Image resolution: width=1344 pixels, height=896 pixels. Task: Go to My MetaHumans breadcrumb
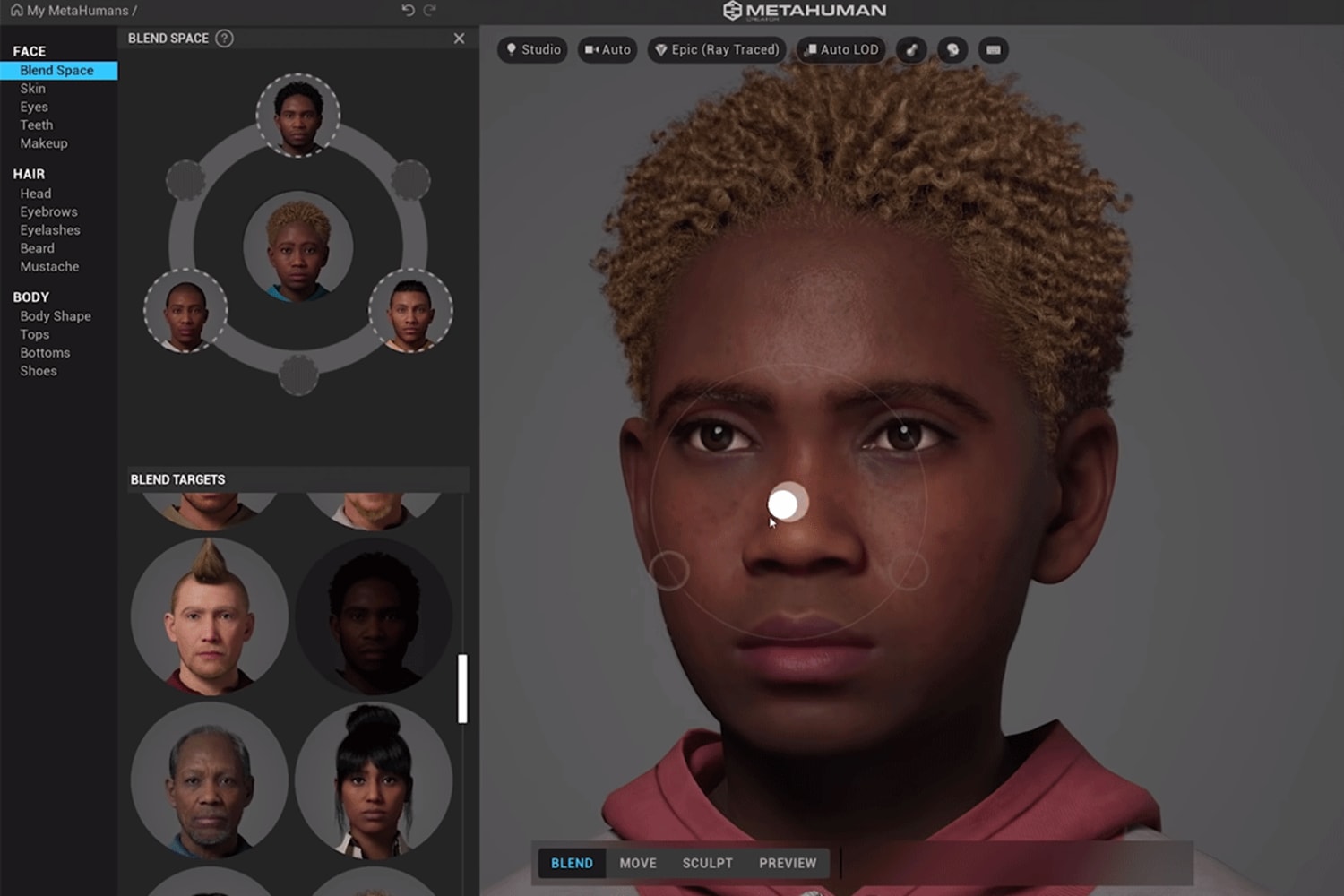click(x=77, y=11)
